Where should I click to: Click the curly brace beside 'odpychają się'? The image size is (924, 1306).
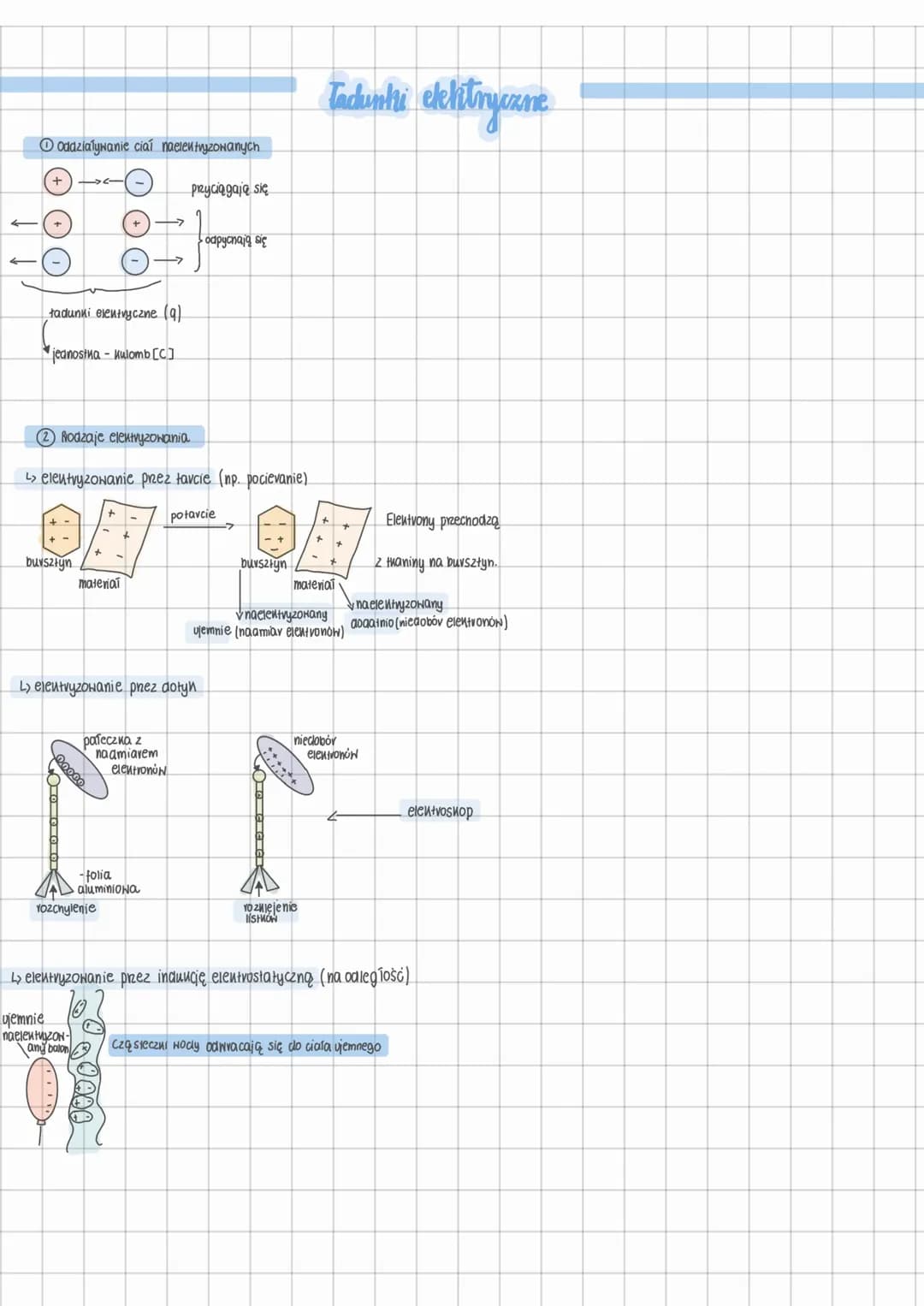click(x=198, y=240)
